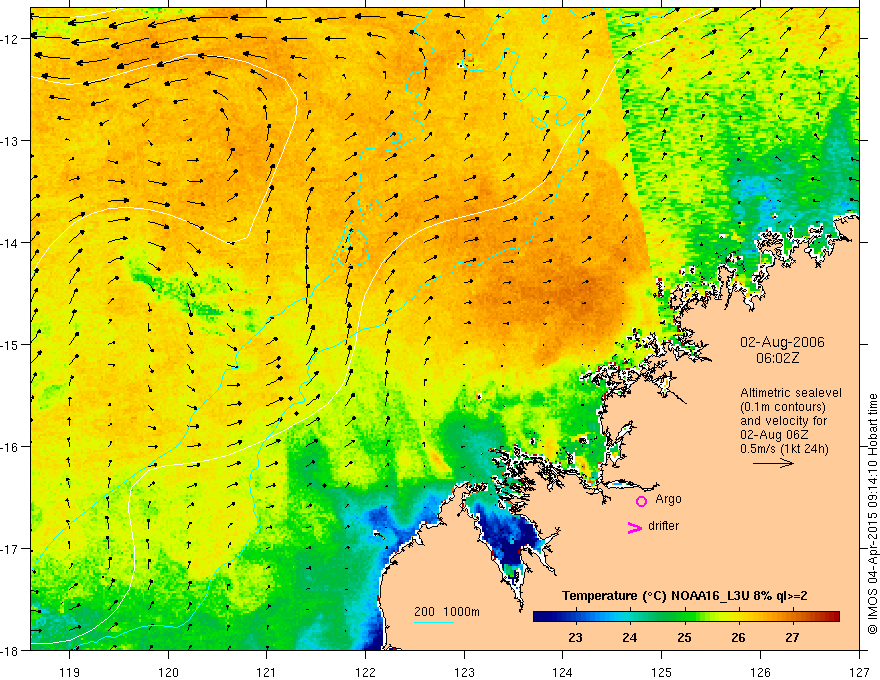Select the text 'Altimetric sealevel'

(x=791, y=393)
